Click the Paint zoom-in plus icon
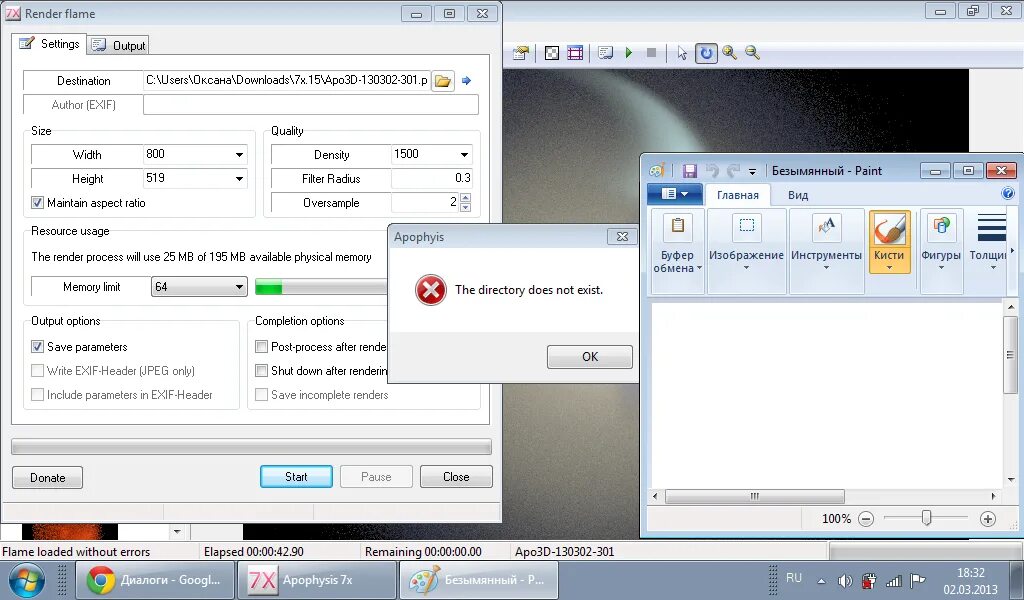Screen dimensions: 1024x600 coord(987,519)
